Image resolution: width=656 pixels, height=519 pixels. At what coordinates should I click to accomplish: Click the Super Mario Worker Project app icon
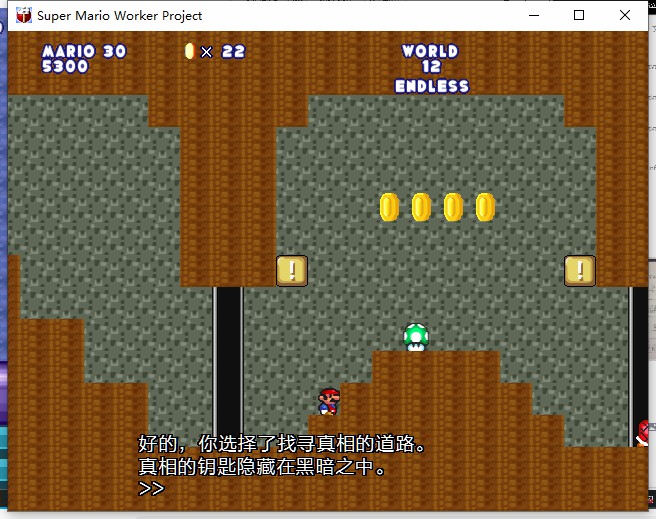click(24, 15)
